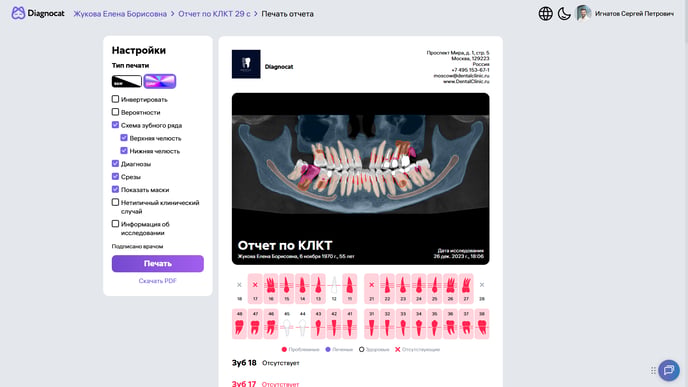The height and width of the screenshot is (387, 688).
Task: Go to patient Жукова Елена Борисовна breadcrumb
Action: [x=120, y=14]
